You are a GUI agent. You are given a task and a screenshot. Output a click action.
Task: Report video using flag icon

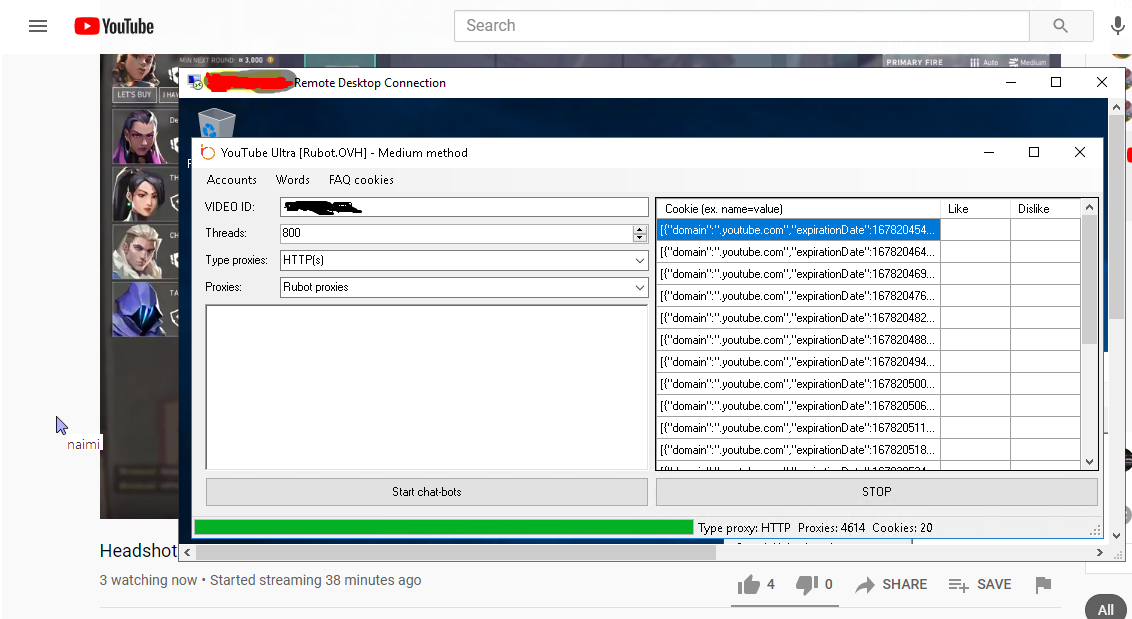(x=1043, y=585)
